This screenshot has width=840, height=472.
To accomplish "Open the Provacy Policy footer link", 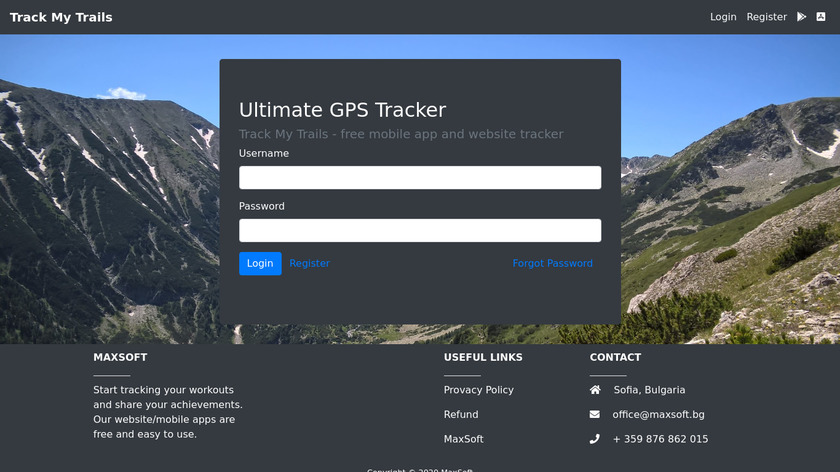I will 478,390.
